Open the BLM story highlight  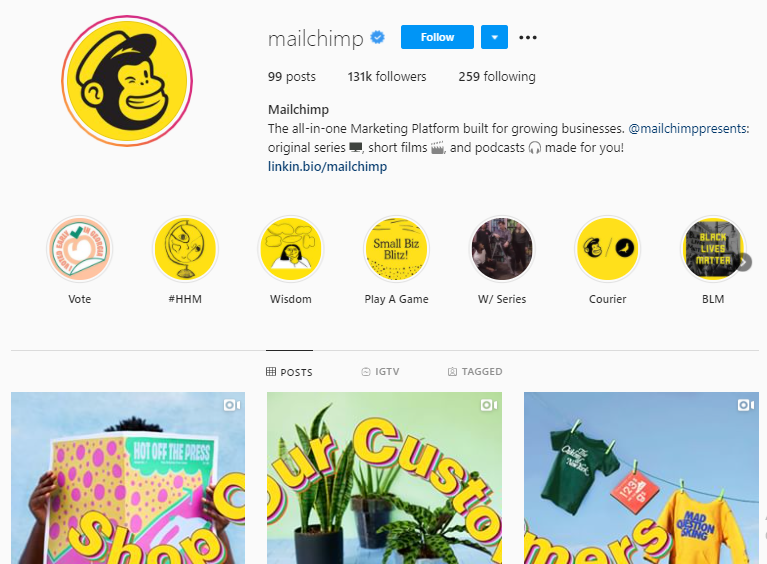coord(712,248)
